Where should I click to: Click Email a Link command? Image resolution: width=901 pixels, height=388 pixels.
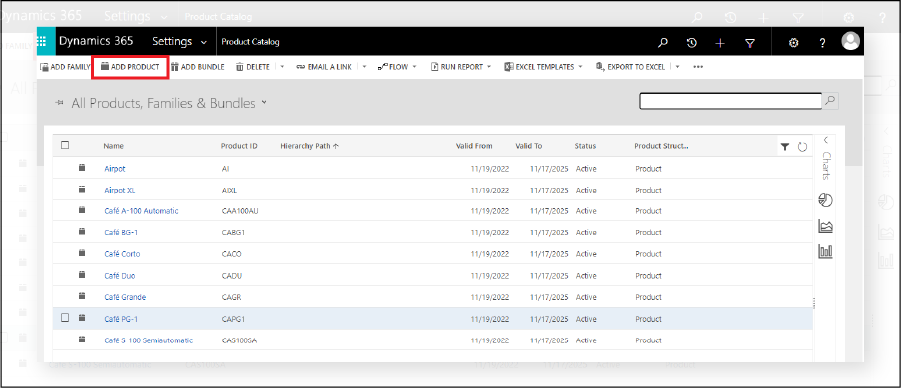coord(324,67)
